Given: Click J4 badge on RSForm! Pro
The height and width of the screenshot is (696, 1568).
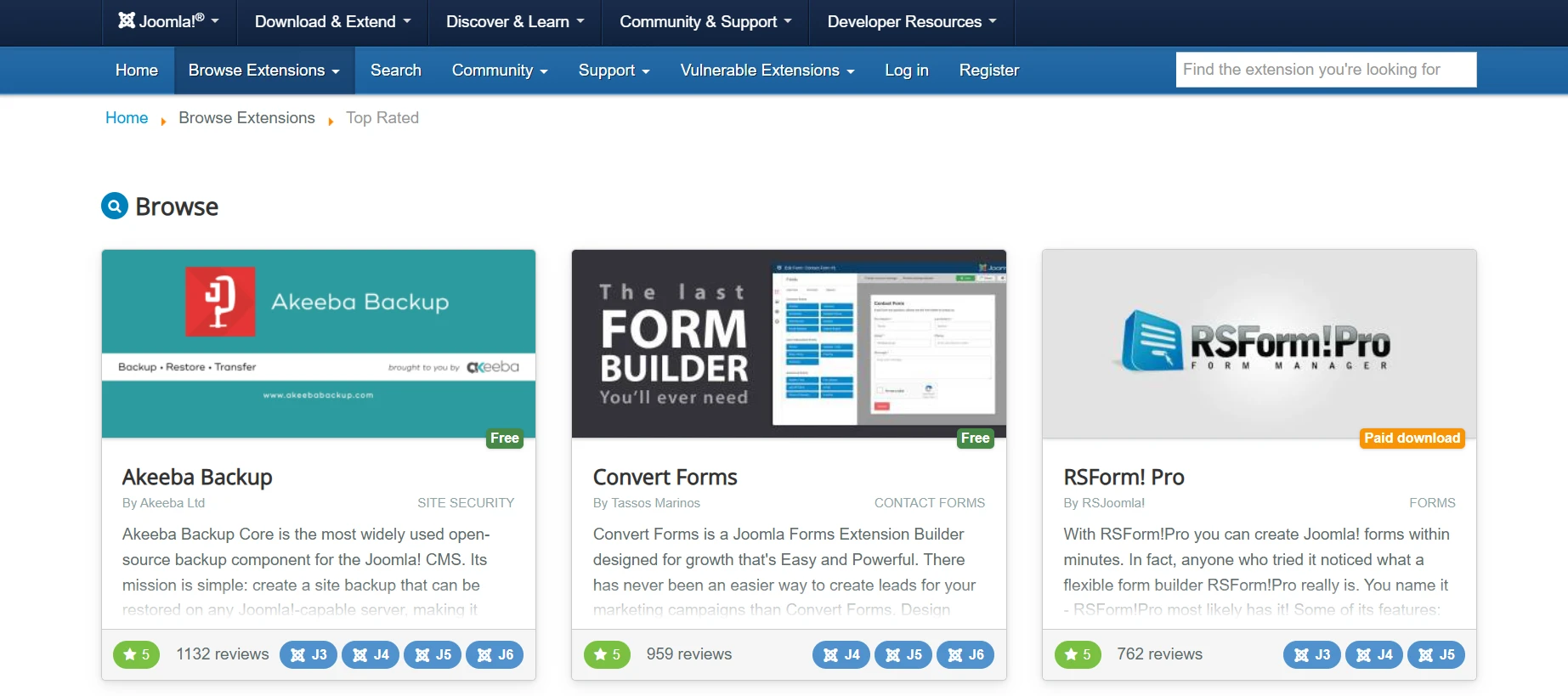Looking at the screenshot, I should [1374, 655].
